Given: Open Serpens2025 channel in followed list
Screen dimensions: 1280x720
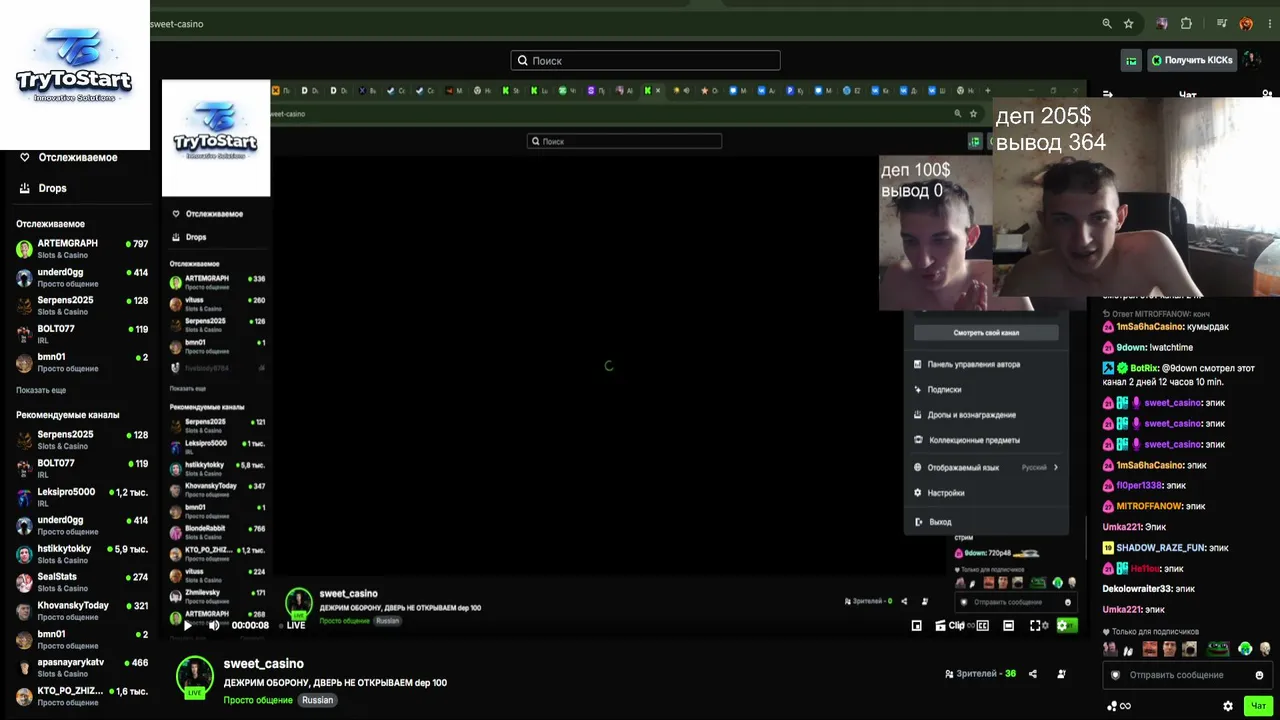Looking at the screenshot, I should click(82, 306).
